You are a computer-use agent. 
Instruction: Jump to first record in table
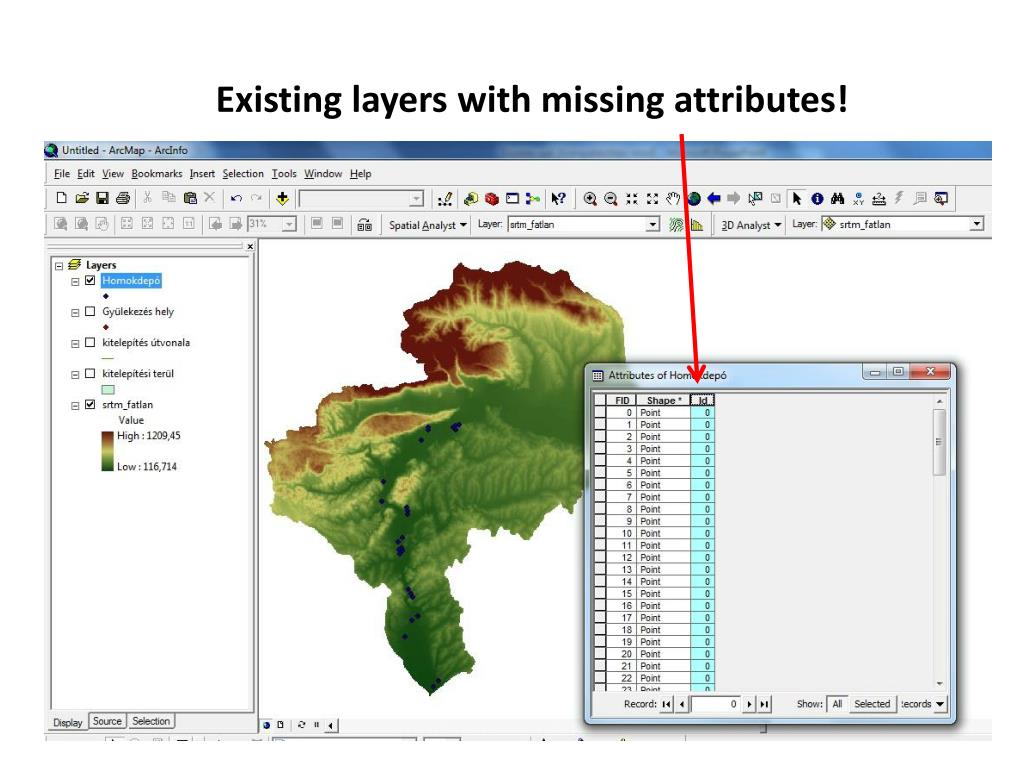[x=666, y=704]
